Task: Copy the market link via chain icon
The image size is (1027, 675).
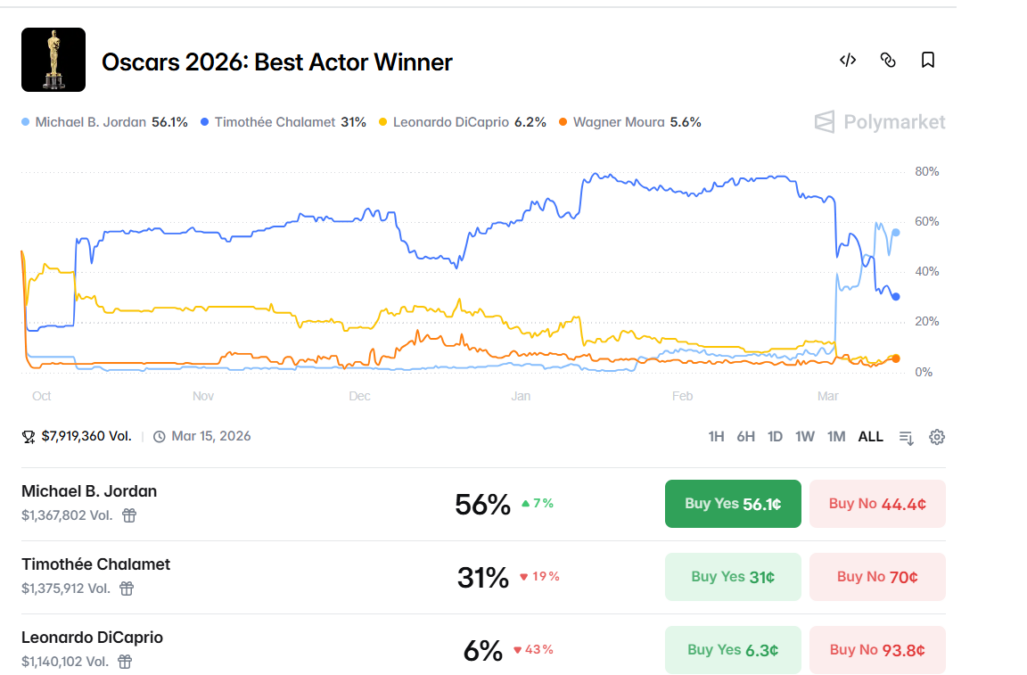Action: point(888,60)
